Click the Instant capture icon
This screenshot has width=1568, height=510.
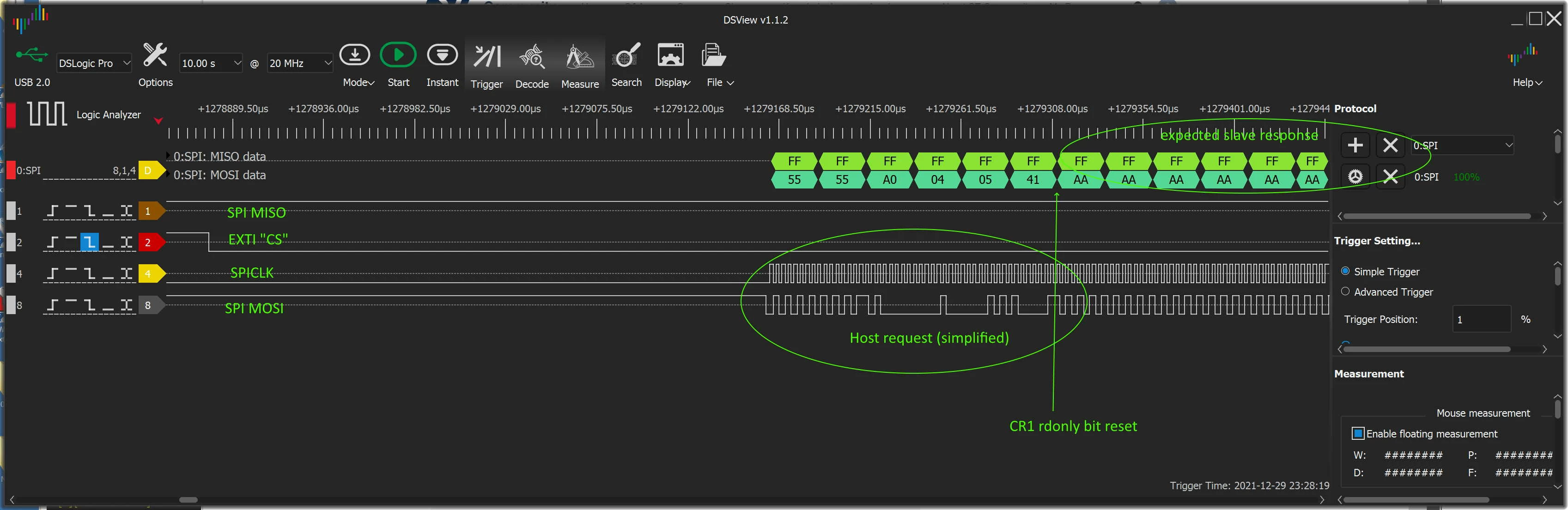[x=443, y=55]
